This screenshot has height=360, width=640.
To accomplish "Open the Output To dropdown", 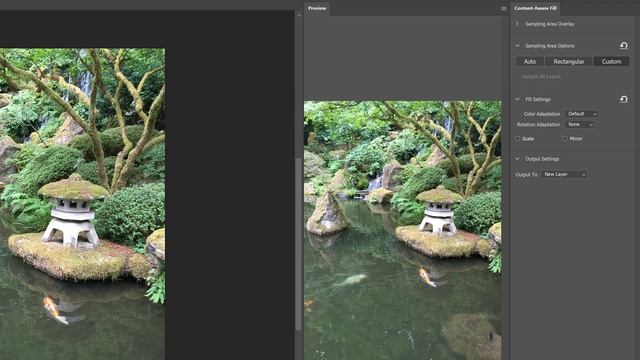I will click(564, 174).
